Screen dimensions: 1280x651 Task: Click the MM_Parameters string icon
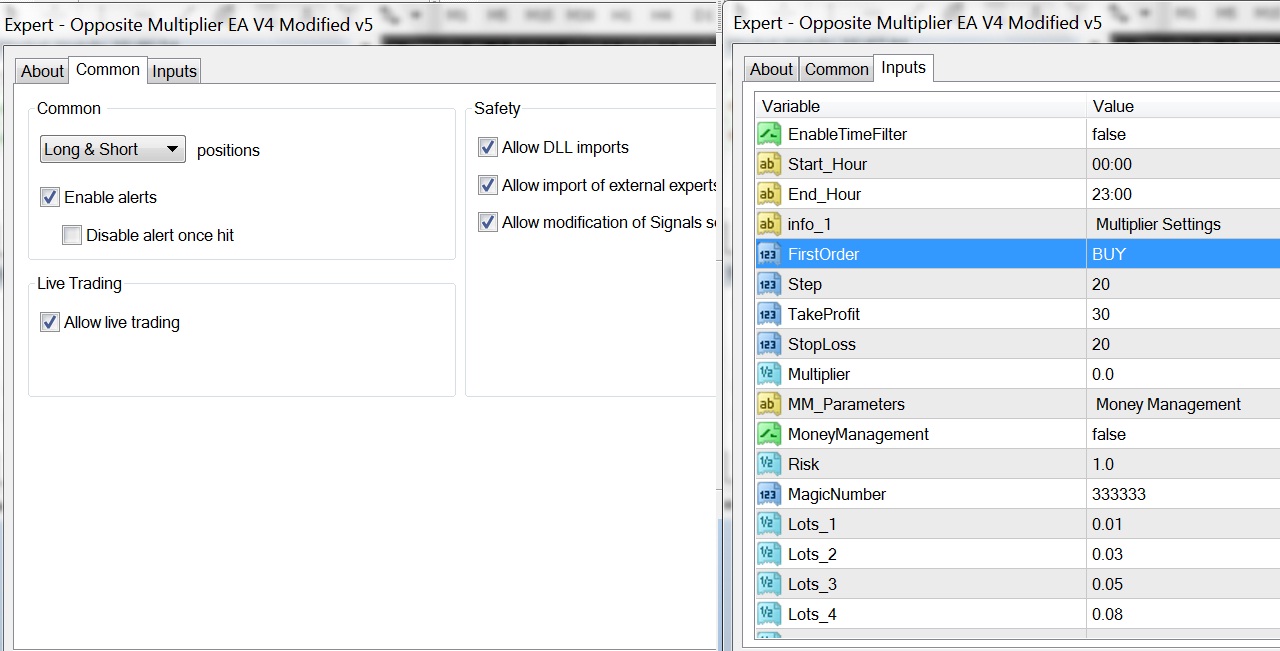pos(768,404)
